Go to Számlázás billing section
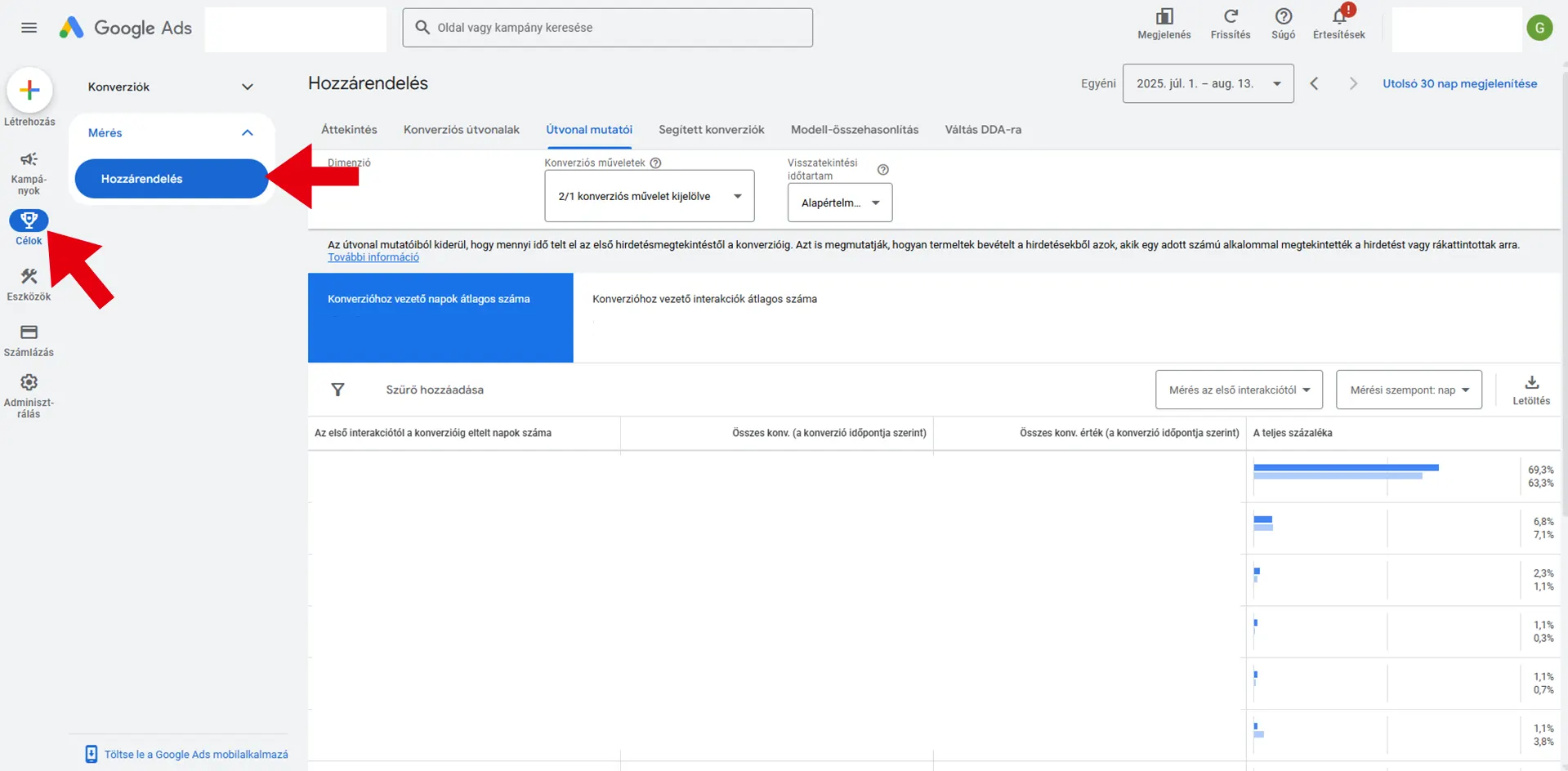This screenshot has width=1568, height=771. click(29, 340)
